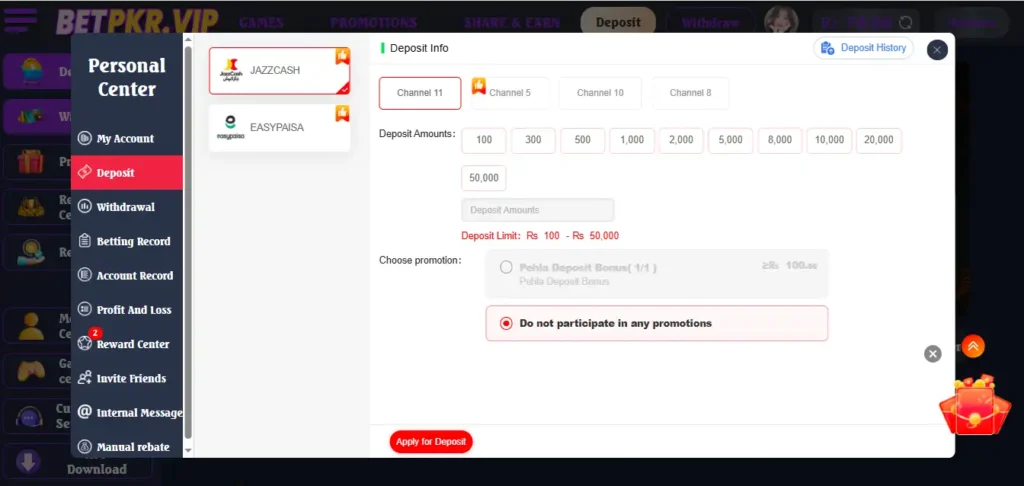The height and width of the screenshot is (486, 1024).
Task: Click Deposit Limit Rs 100 - Rs 50,000 text
Action: click(x=540, y=236)
